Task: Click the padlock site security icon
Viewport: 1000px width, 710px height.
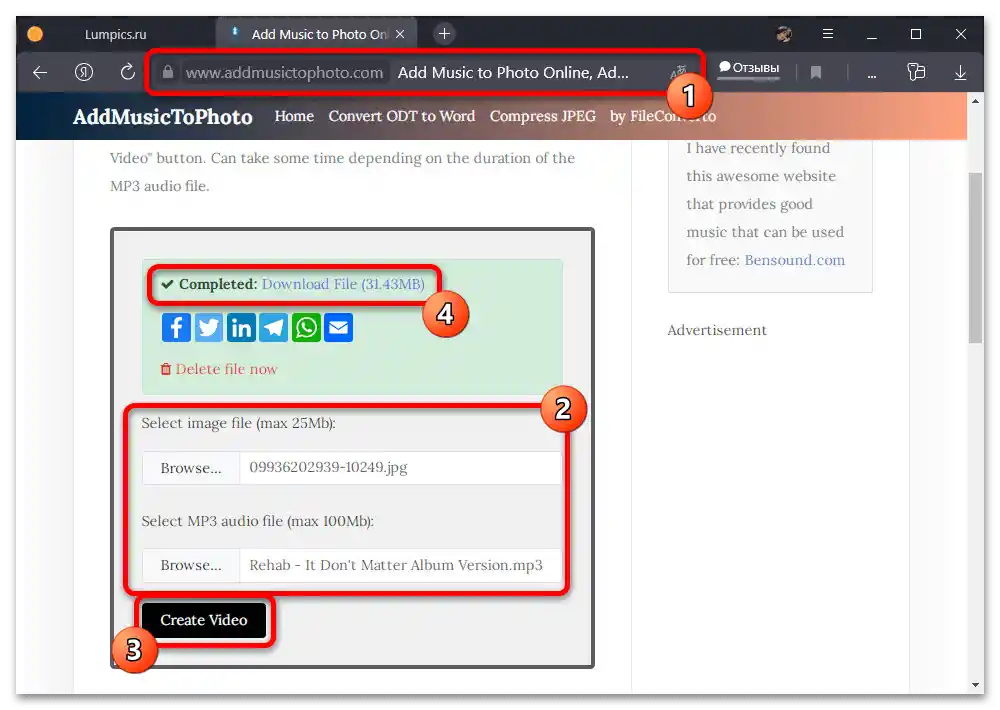Action: pos(167,72)
